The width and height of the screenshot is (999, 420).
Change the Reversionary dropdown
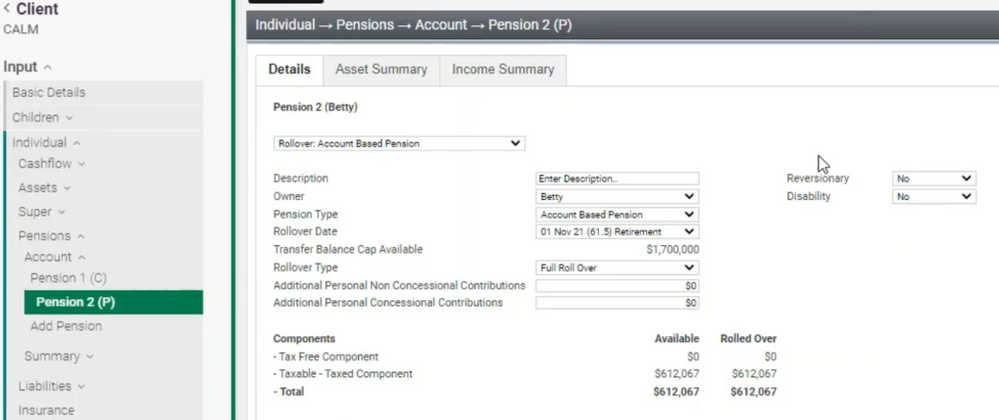click(933, 179)
